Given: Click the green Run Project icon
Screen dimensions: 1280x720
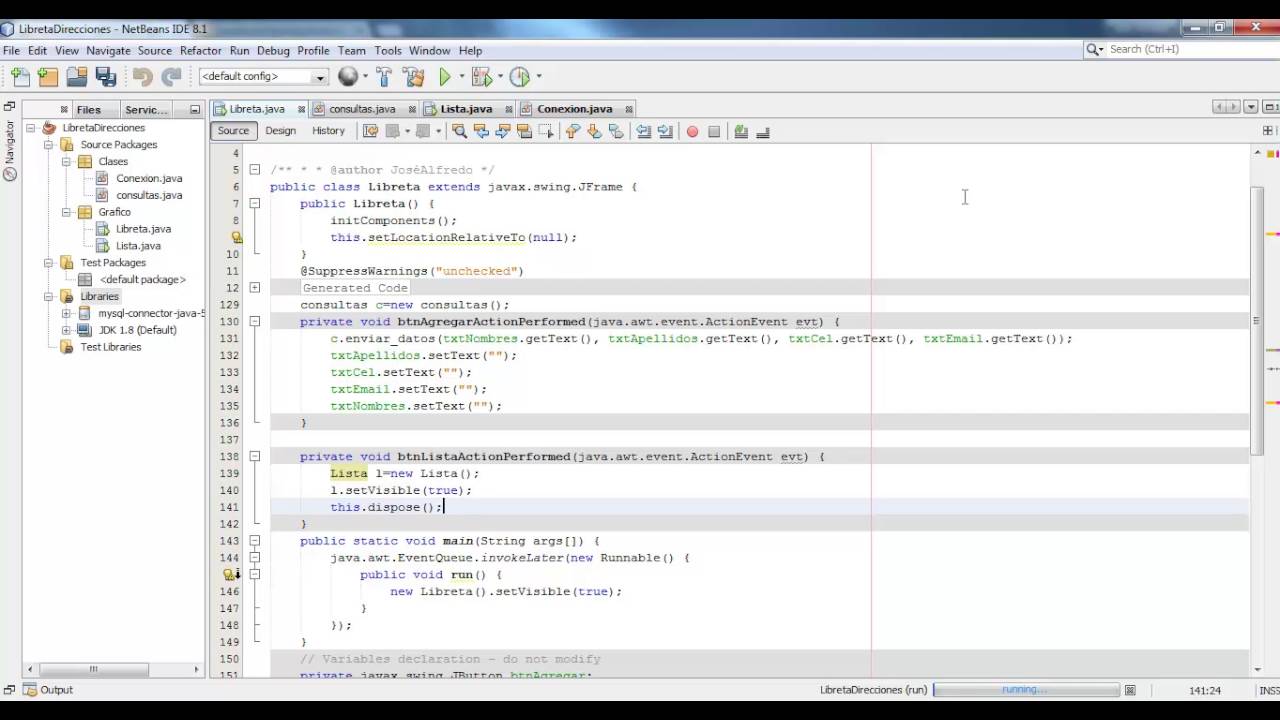Looking at the screenshot, I should [445, 76].
